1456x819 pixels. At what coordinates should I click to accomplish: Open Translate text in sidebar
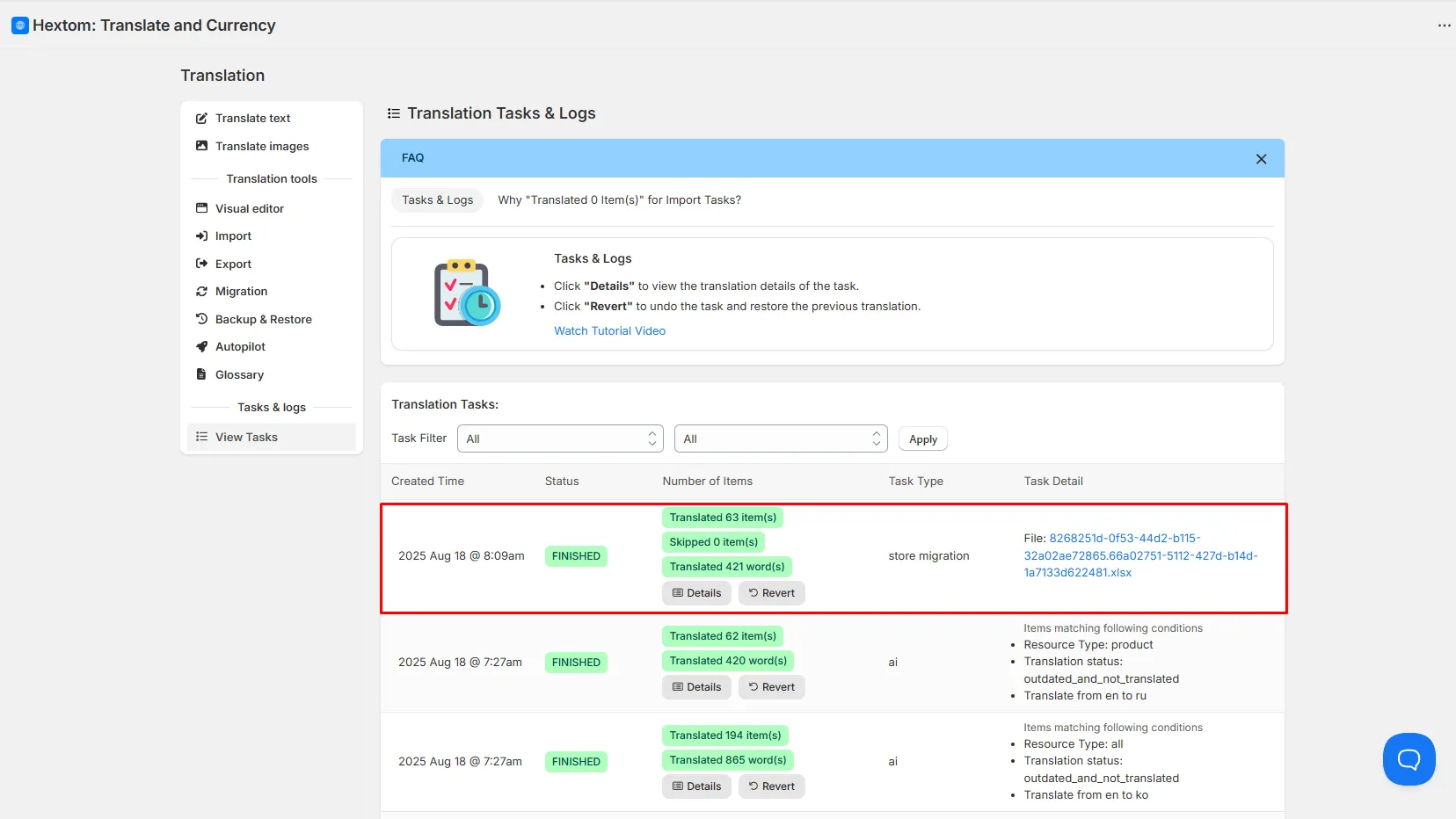point(252,119)
